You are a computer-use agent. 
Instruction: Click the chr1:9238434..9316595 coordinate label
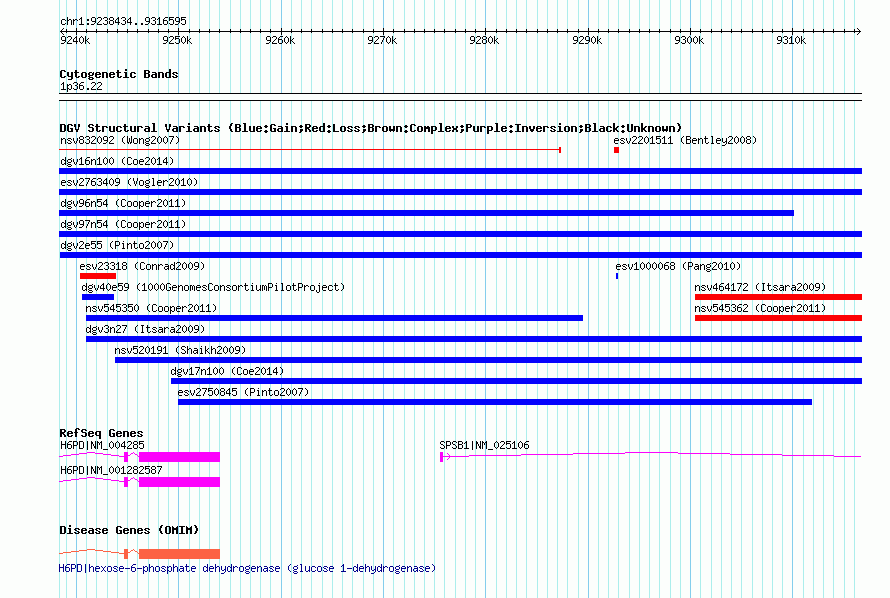click(123, 21)
